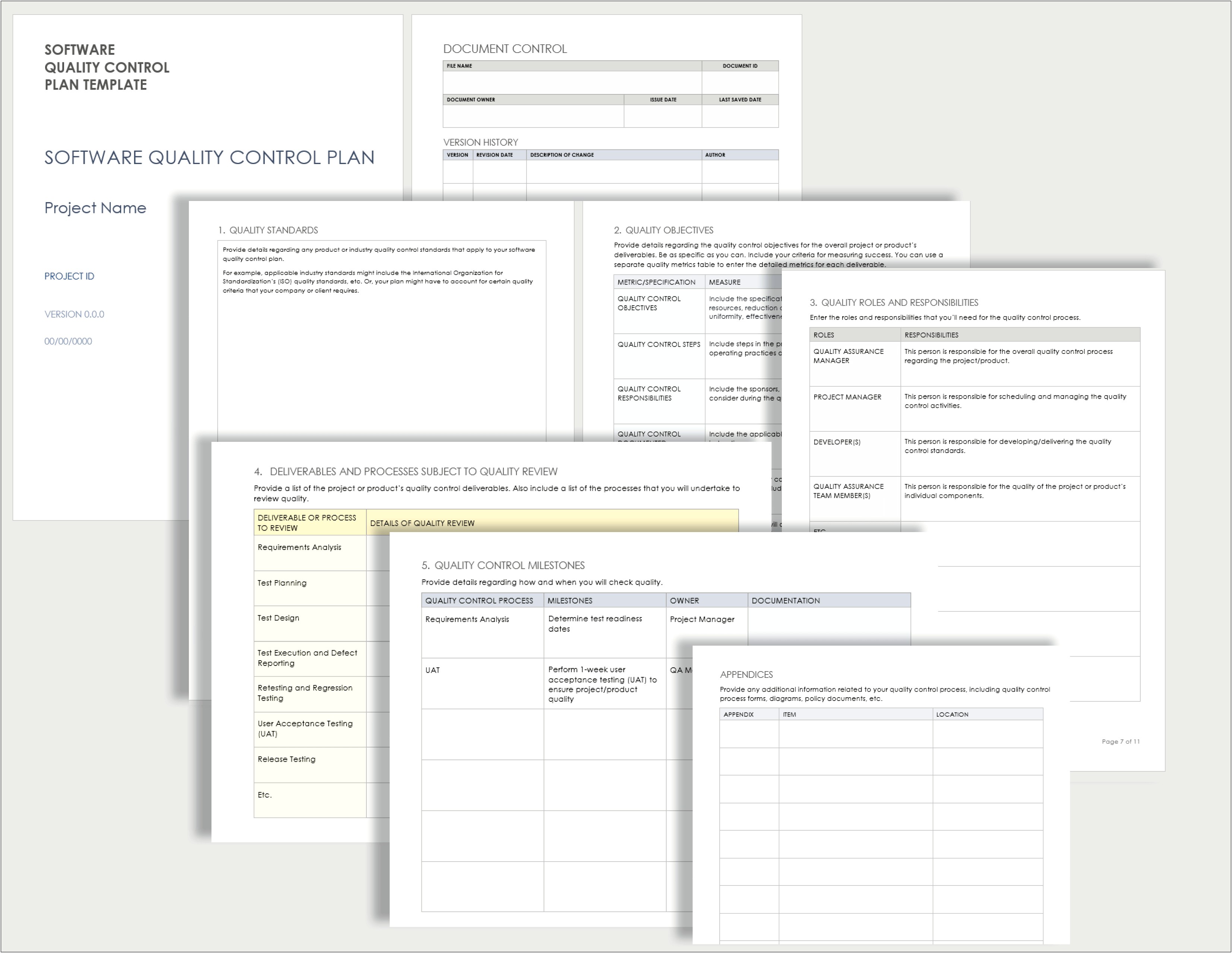Click the '2. QUALITY OBJECTIVES' heading
Viewport: 1232px width, 953px height.
click(x=663, y=230)
